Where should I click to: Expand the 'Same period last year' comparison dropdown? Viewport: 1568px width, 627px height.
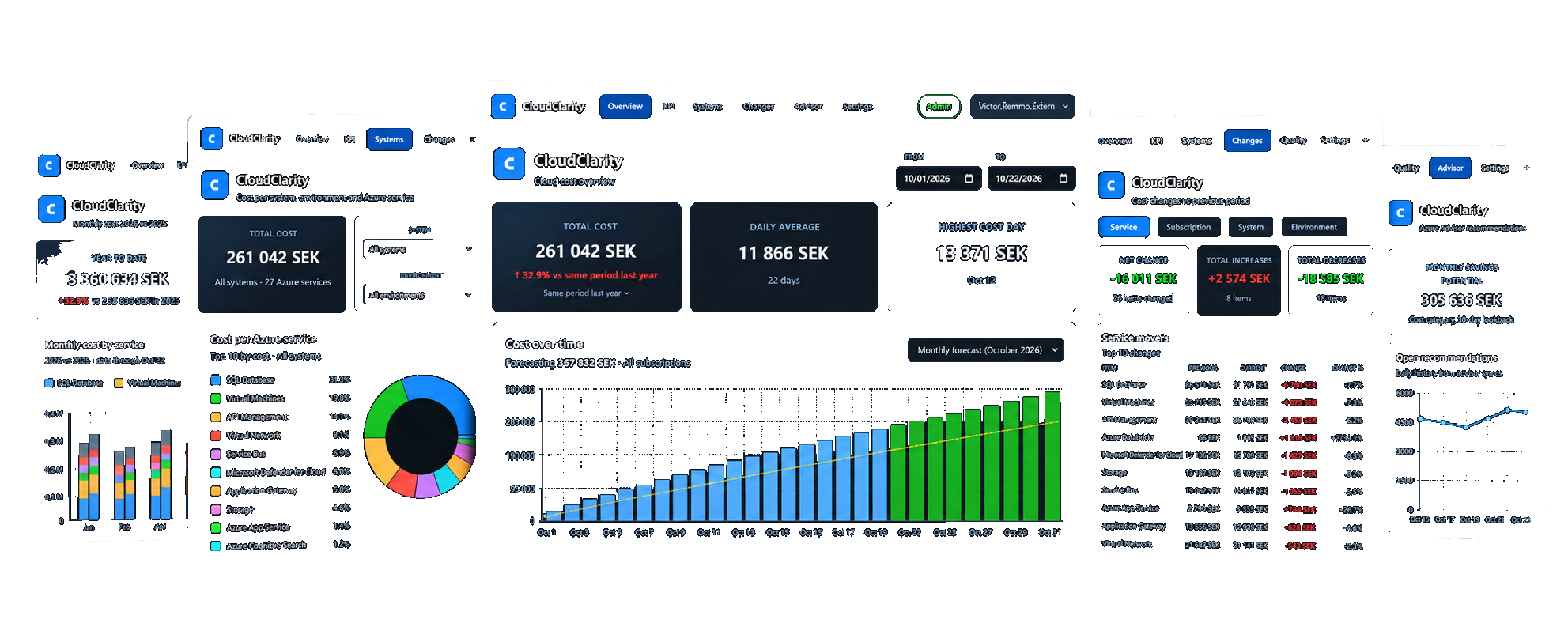[586, 293]
